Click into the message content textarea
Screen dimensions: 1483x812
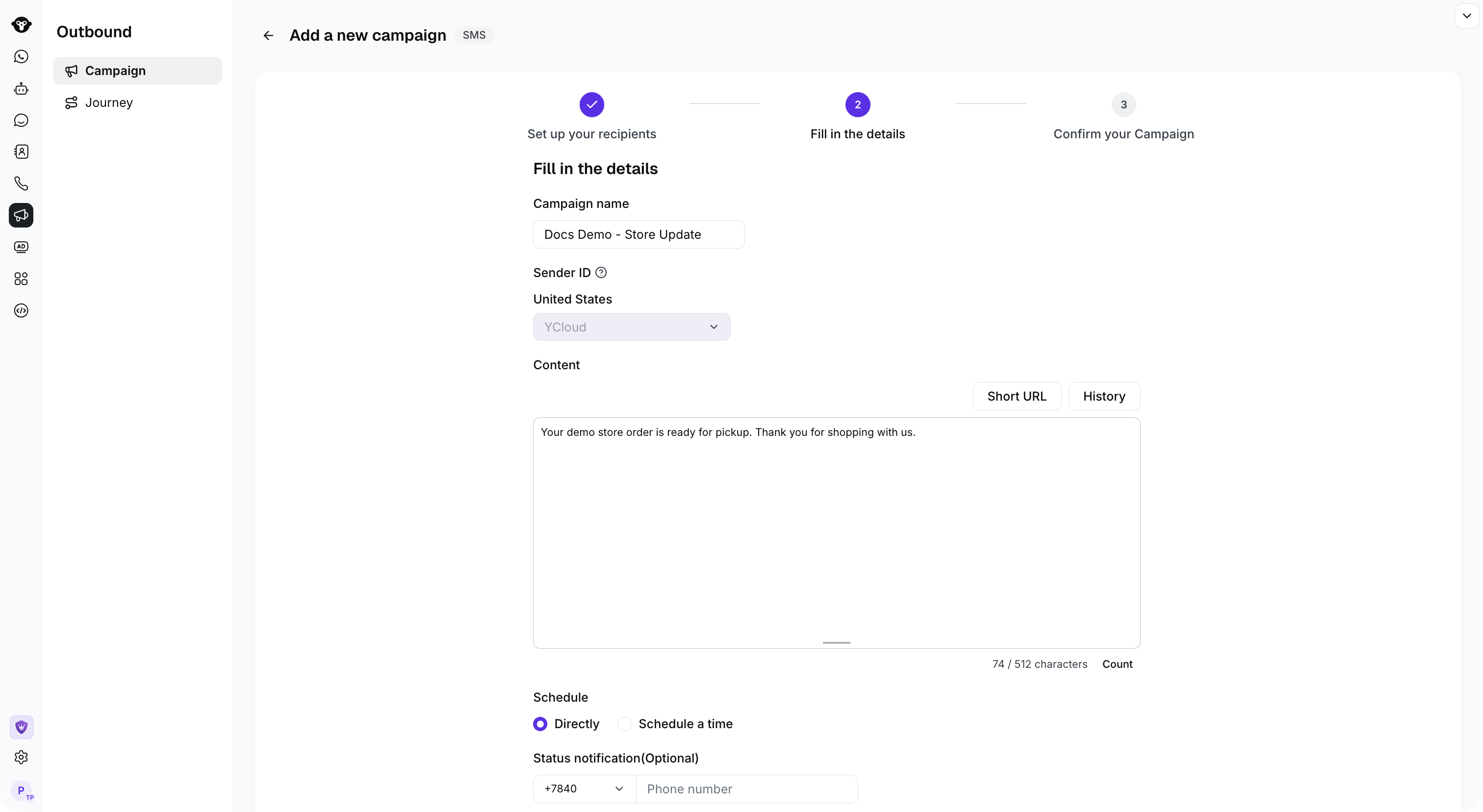click(837, 533)
